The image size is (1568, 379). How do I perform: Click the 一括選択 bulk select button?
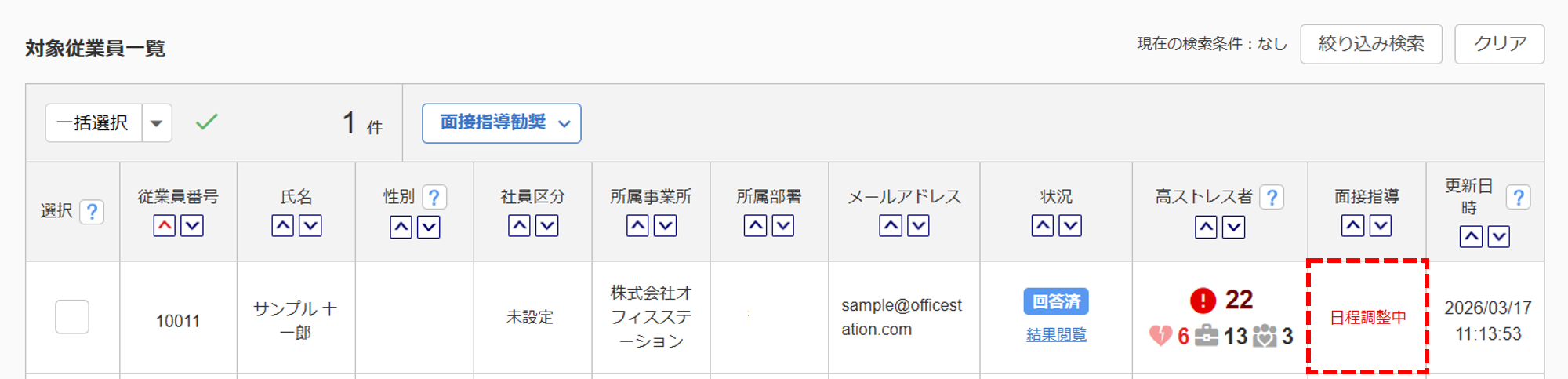click(x=93, y=123)
